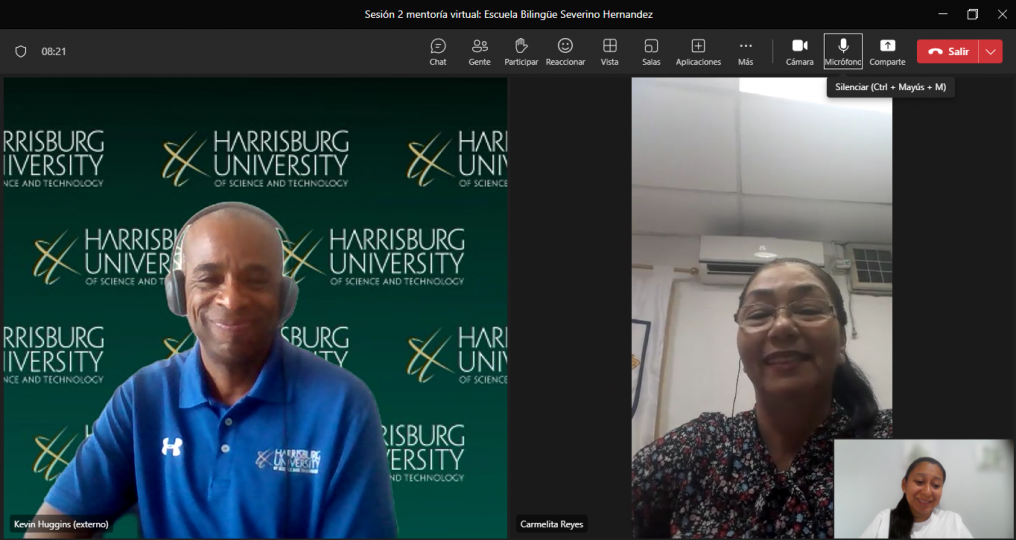Open the Chat panel
The image size is (1016, 540).
click(x=438, y=52)
